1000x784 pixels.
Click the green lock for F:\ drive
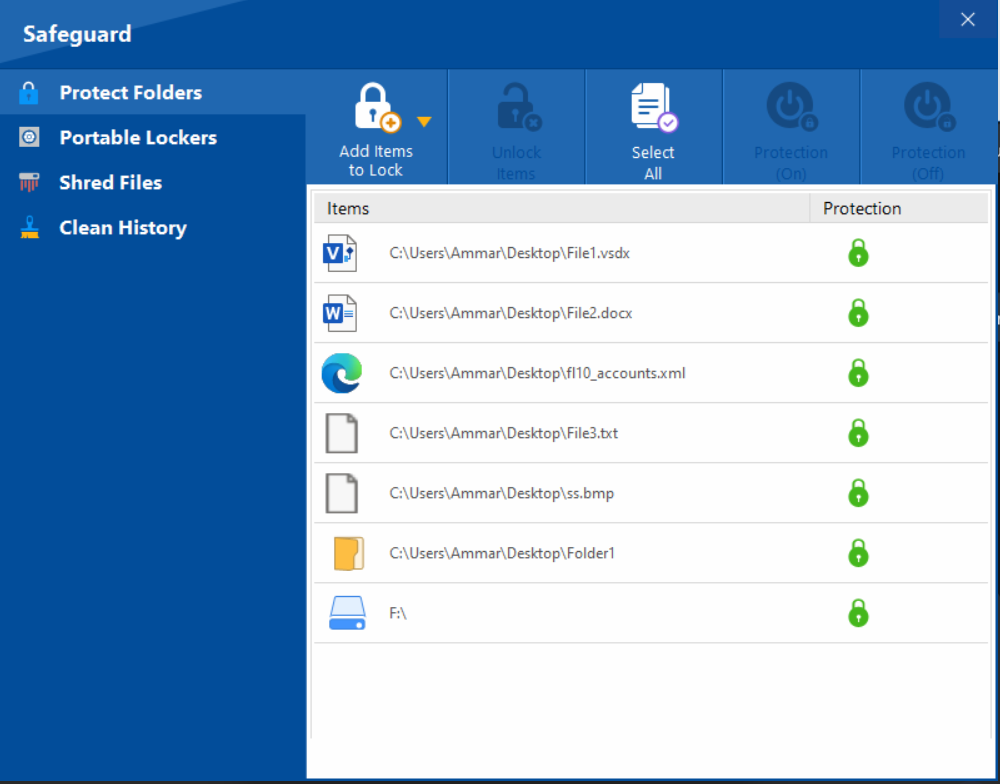tap(858, 612)
